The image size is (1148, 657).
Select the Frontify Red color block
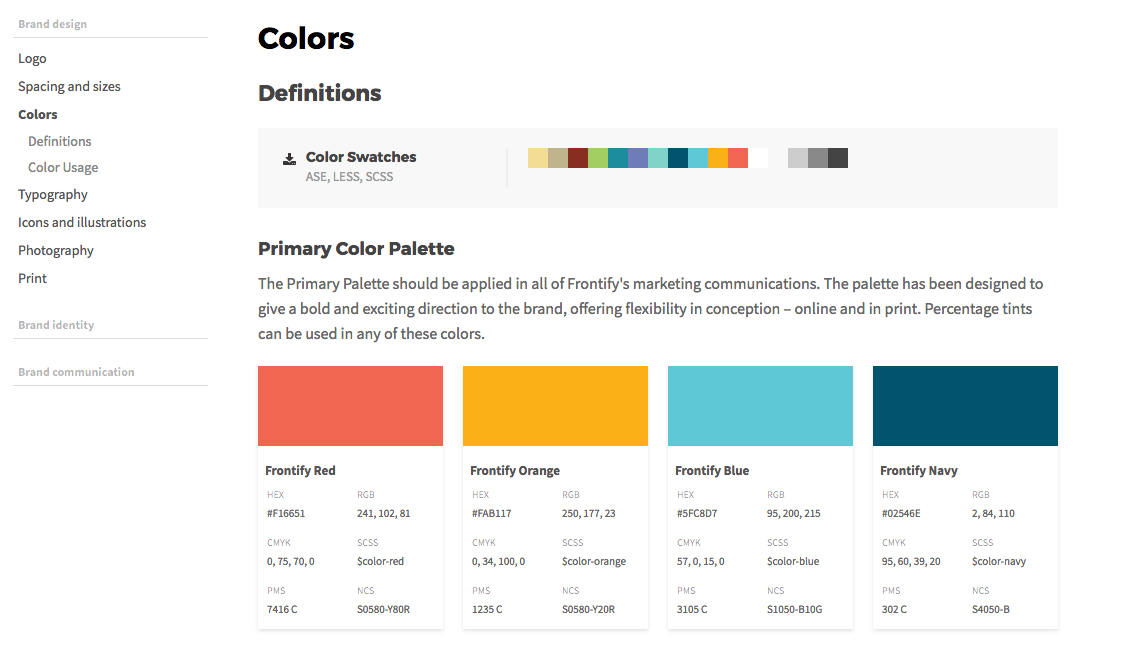pos(350,406)
